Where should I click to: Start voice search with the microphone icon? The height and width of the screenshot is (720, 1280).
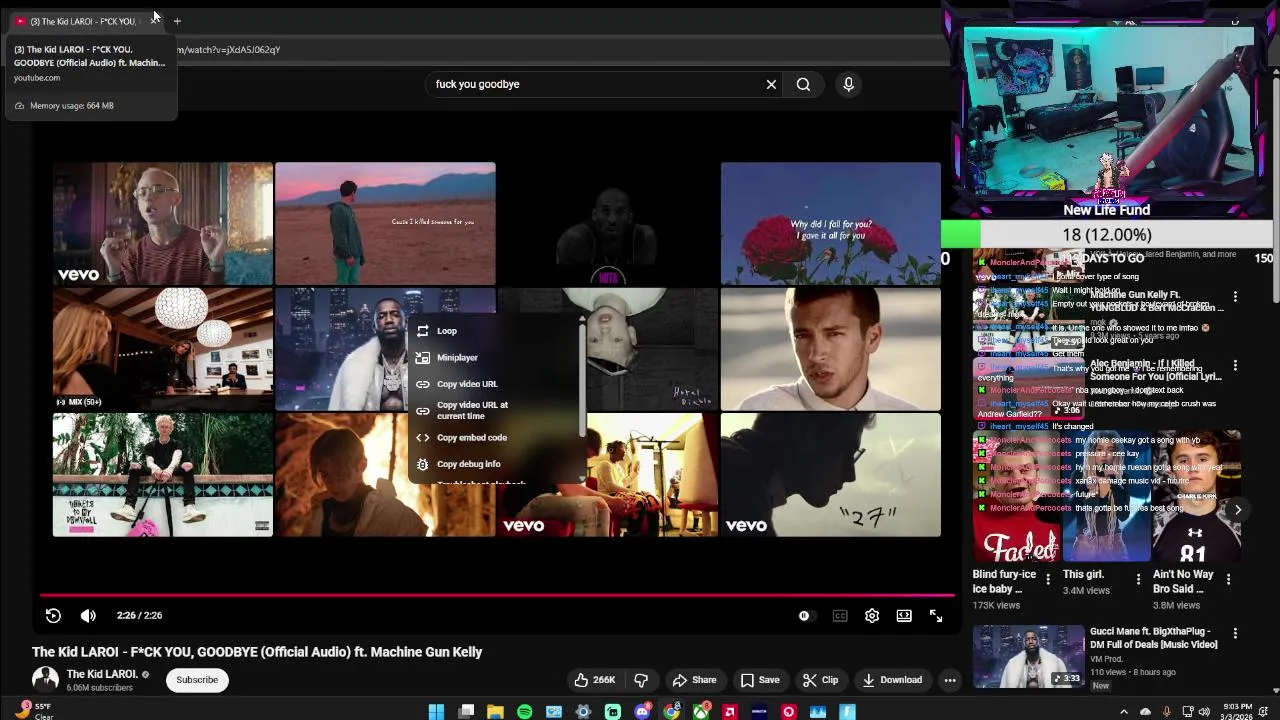tap(848, 84)
